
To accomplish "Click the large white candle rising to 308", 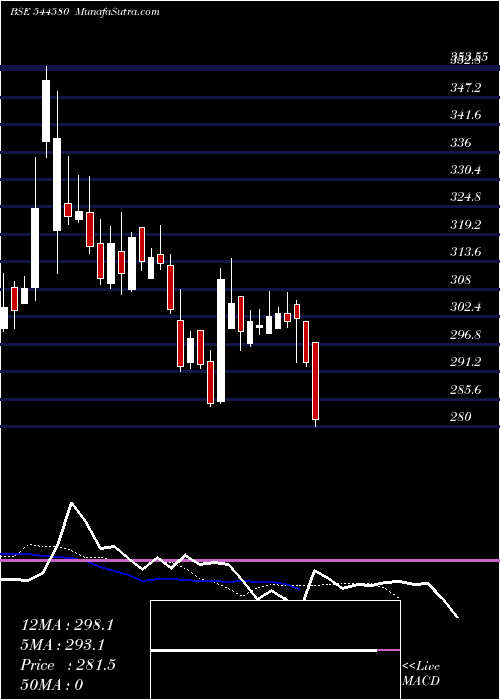I will click(x=221, y=340).
